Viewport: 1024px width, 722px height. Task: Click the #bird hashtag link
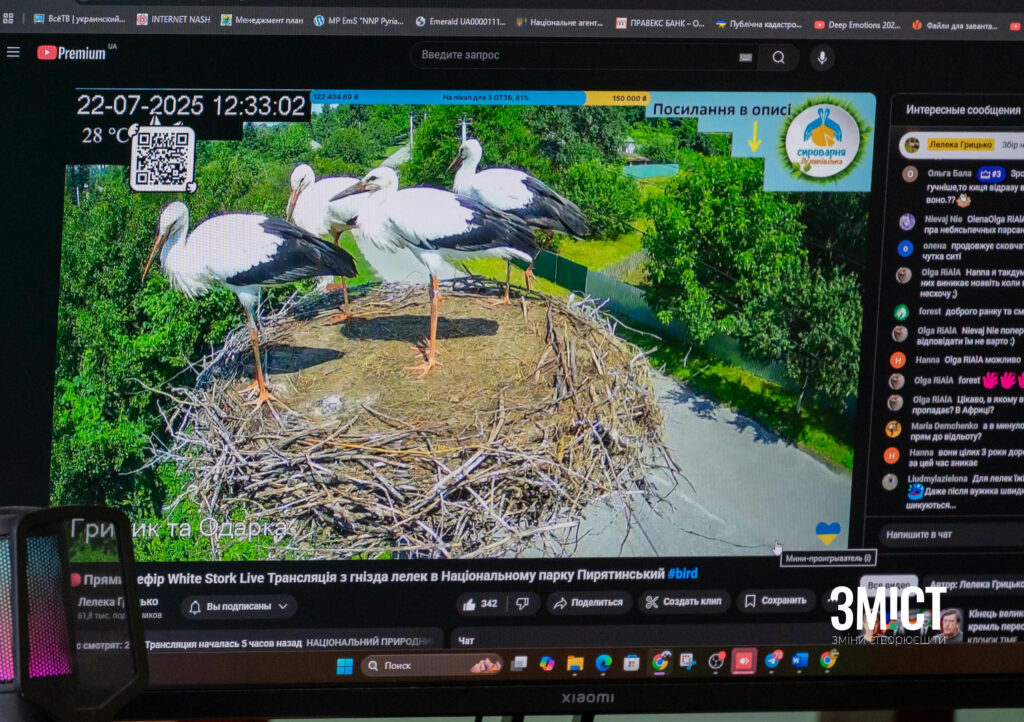tap(683, 574)
